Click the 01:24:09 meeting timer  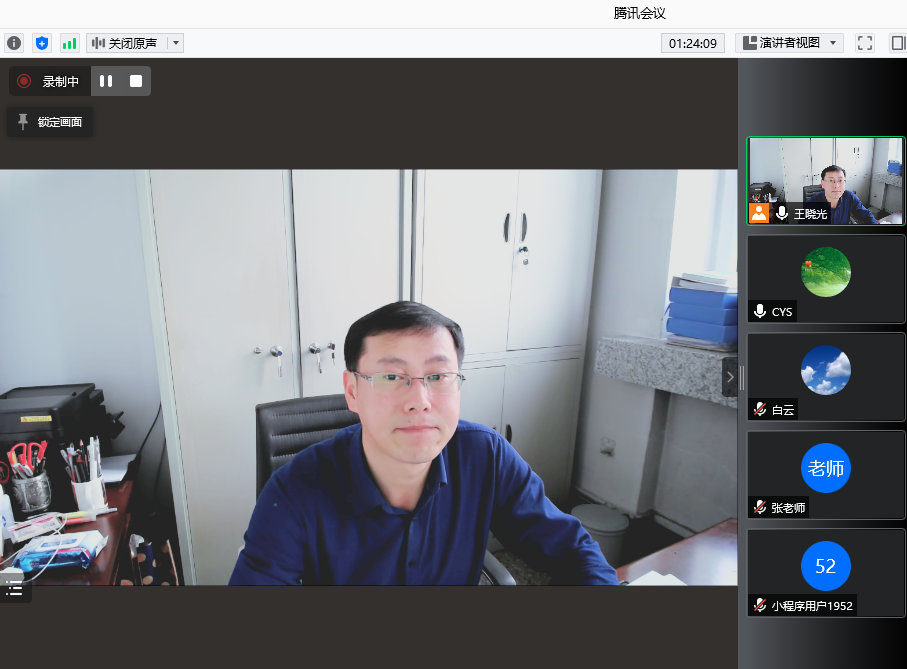click(692, 43)
